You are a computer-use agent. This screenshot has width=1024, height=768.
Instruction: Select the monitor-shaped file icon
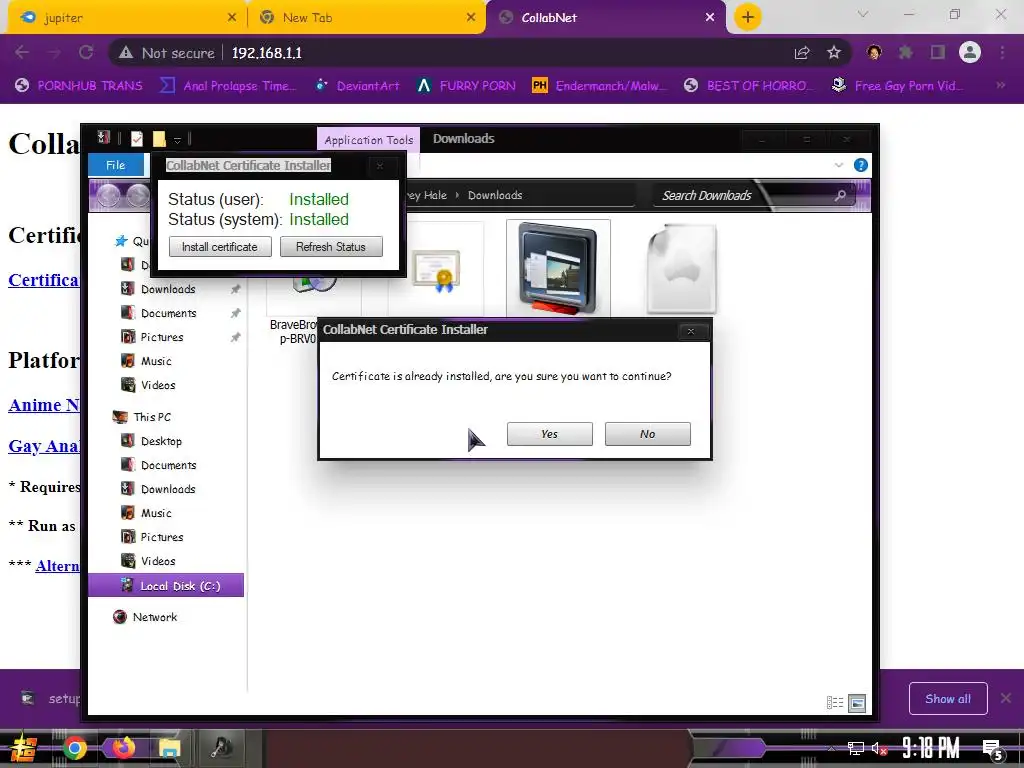click(x=558, y=269)
